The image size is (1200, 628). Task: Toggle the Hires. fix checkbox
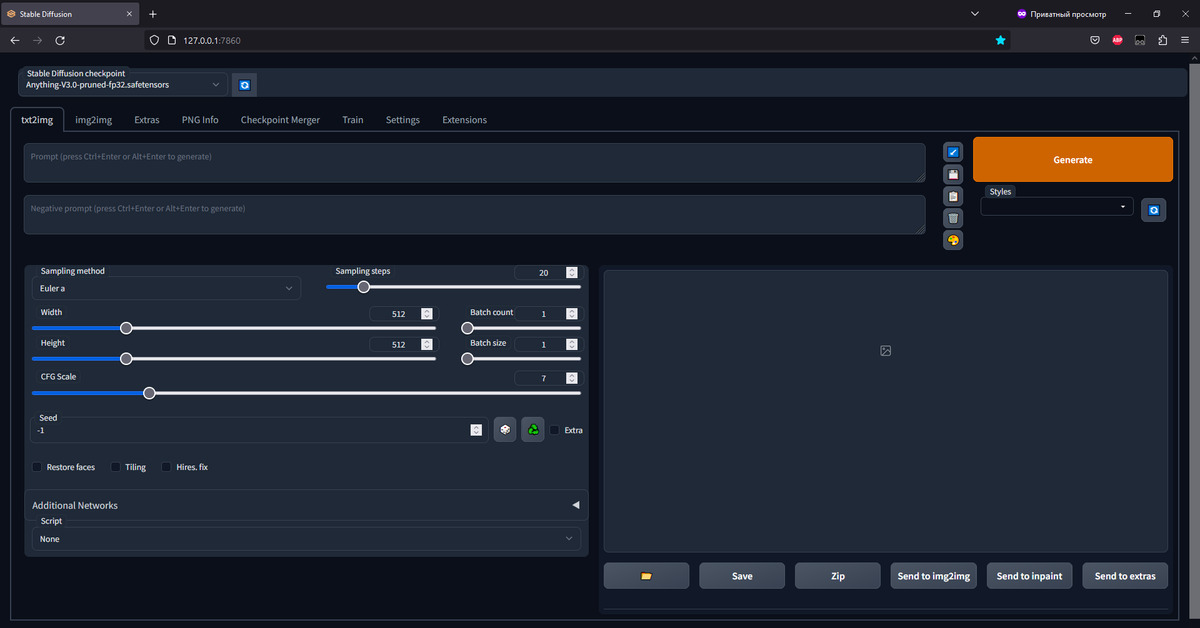coord(167,467)
